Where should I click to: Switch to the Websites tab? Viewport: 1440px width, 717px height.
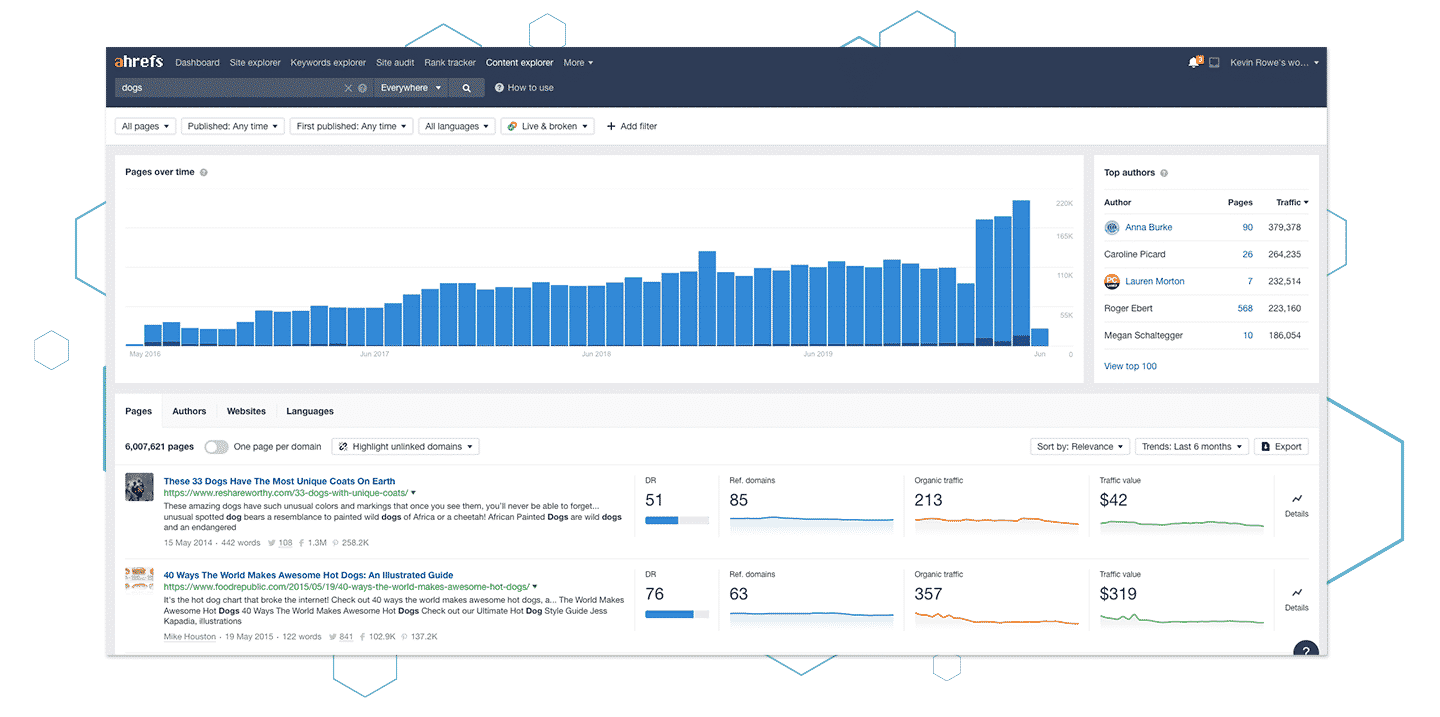[246, 411]
